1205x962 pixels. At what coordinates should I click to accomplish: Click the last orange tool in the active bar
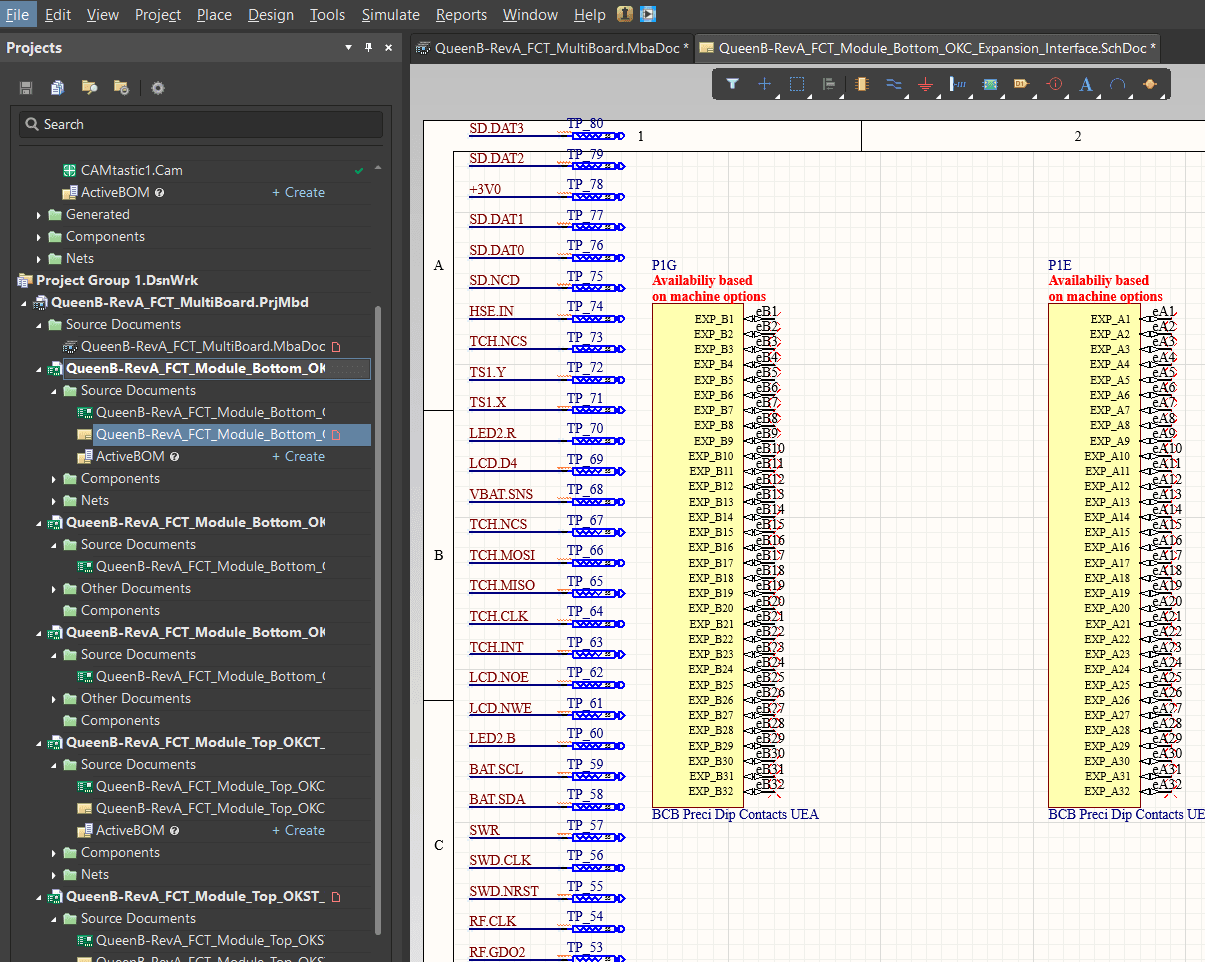point(1150,85)
